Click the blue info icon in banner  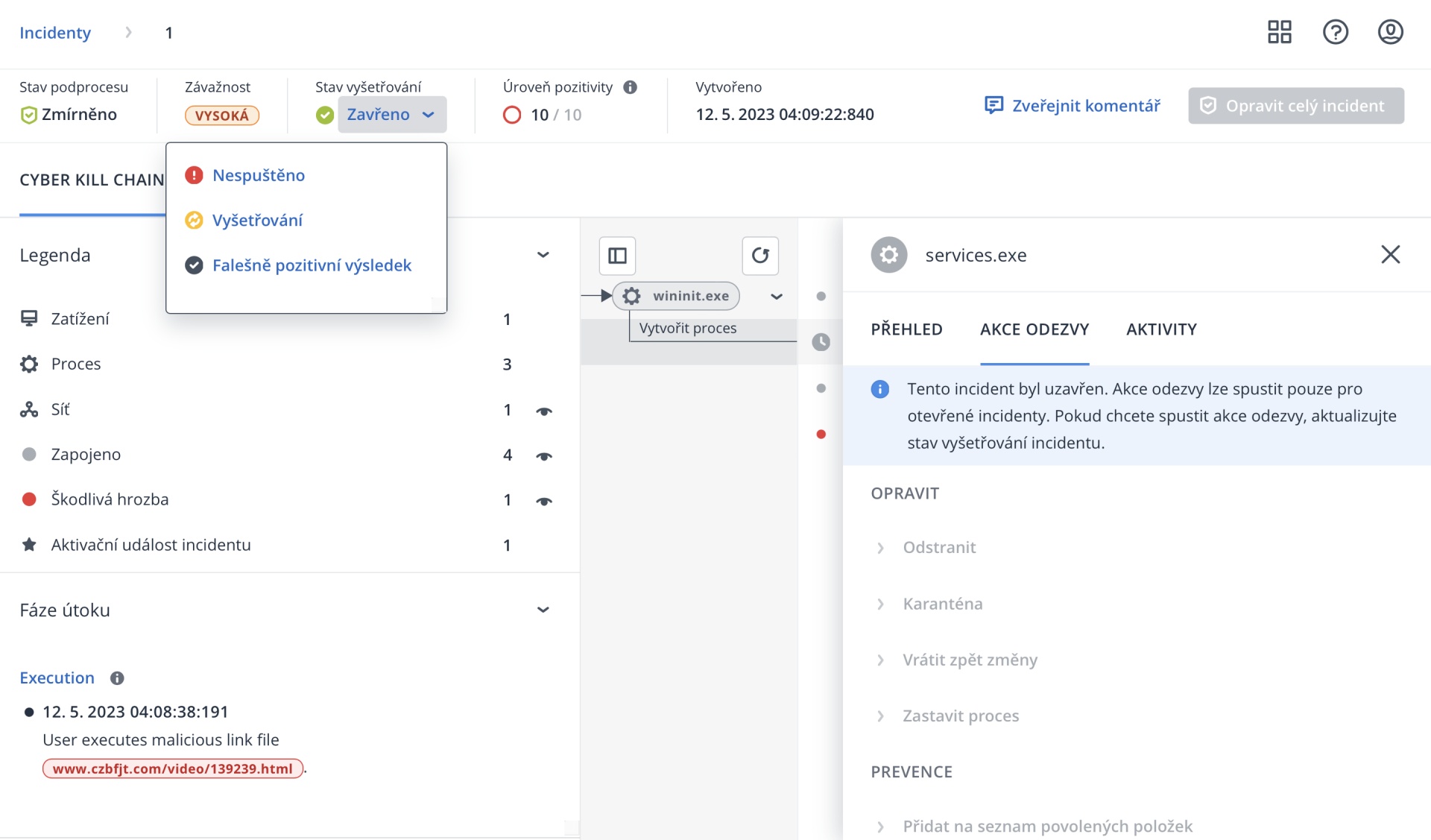[880, 389]
